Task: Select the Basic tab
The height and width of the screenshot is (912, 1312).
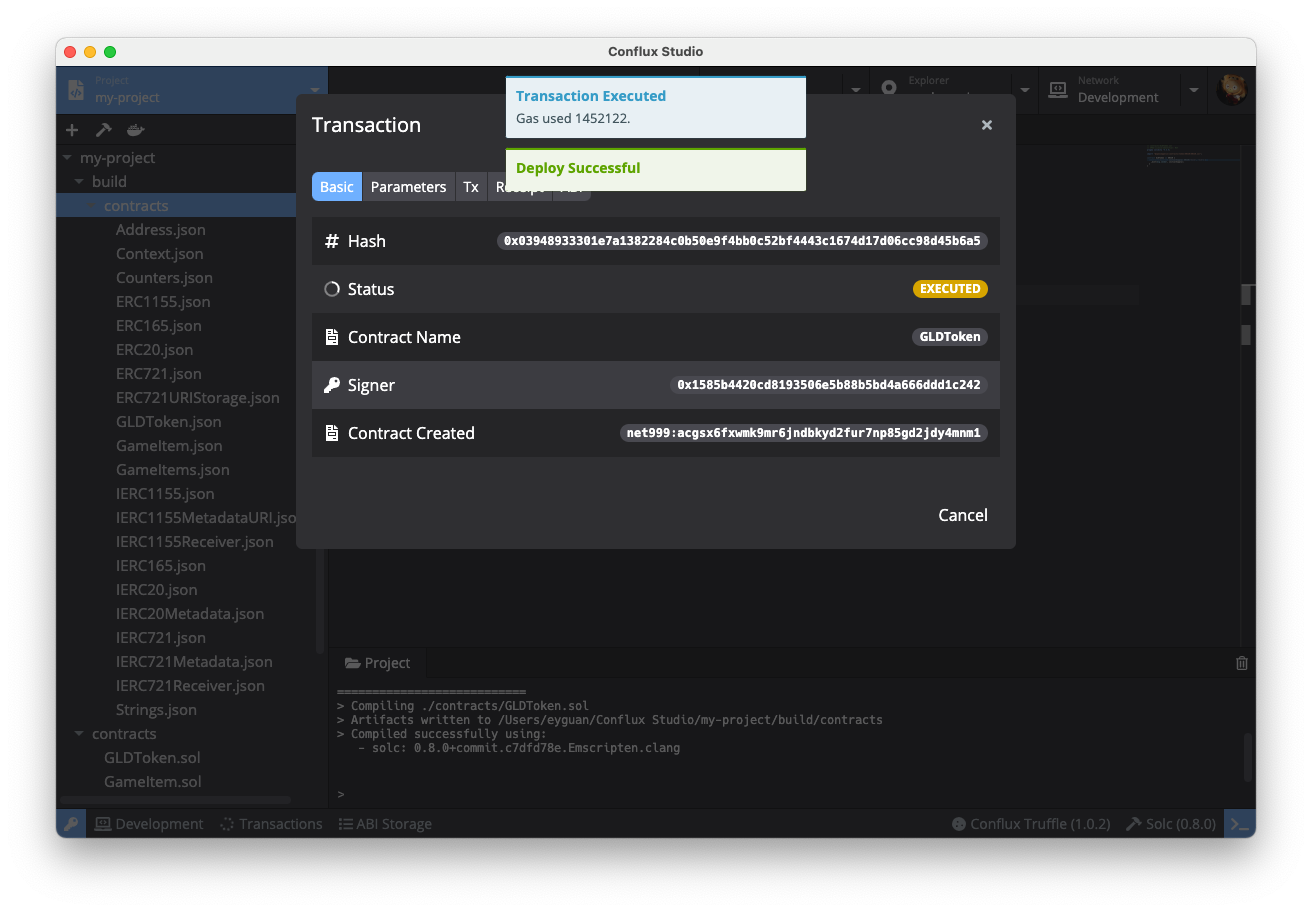Action: point(337,187)
